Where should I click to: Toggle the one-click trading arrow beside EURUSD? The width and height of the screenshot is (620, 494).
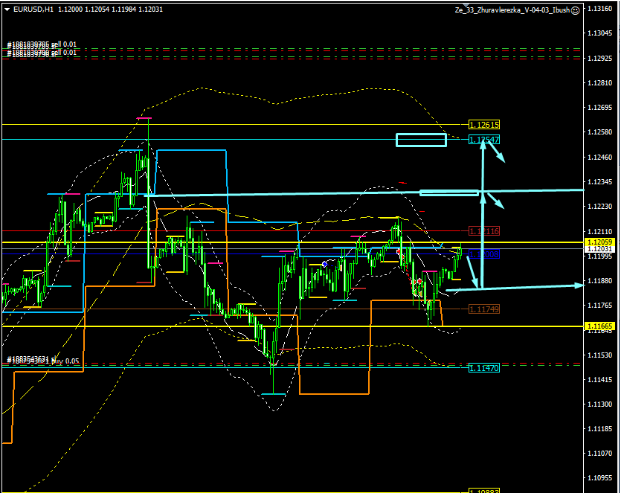pyautogui.click(x=5, y=10)
